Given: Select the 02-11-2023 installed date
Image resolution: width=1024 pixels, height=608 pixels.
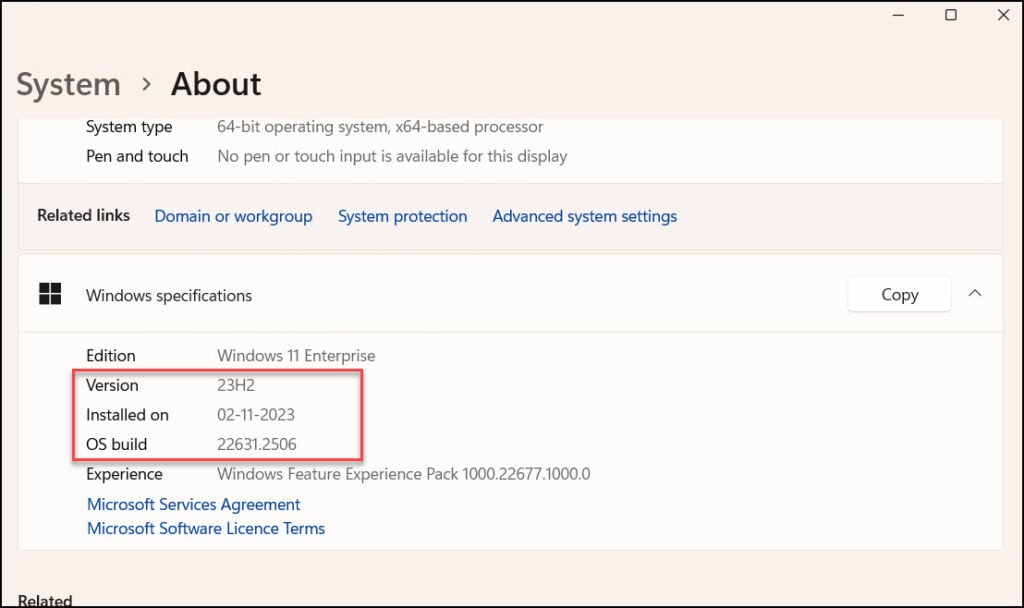Looking at the screenshot, I should click(256, 415).
